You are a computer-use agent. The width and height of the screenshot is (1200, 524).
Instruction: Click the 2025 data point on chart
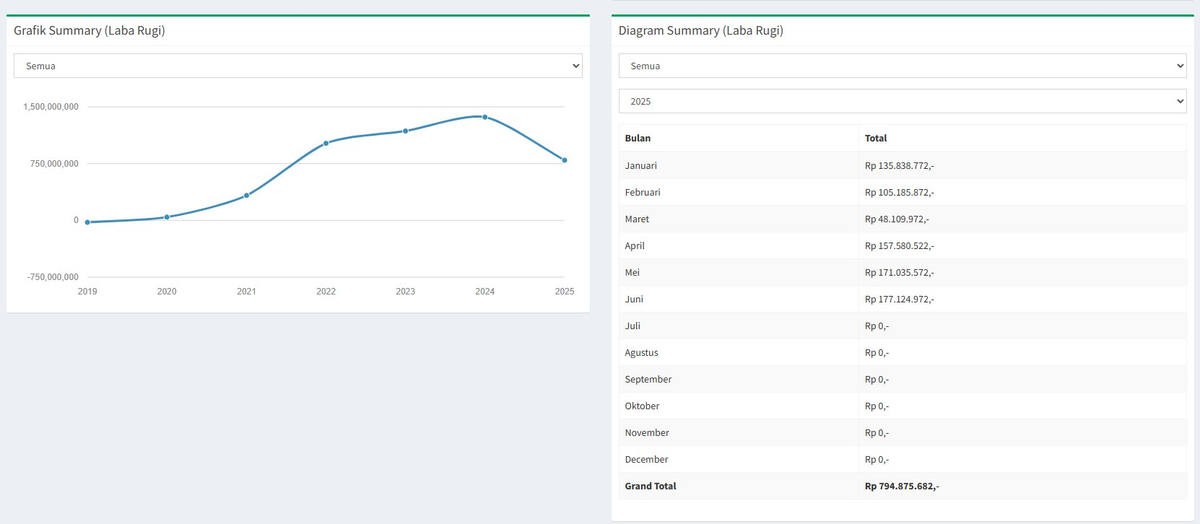[x=565, y=160]
